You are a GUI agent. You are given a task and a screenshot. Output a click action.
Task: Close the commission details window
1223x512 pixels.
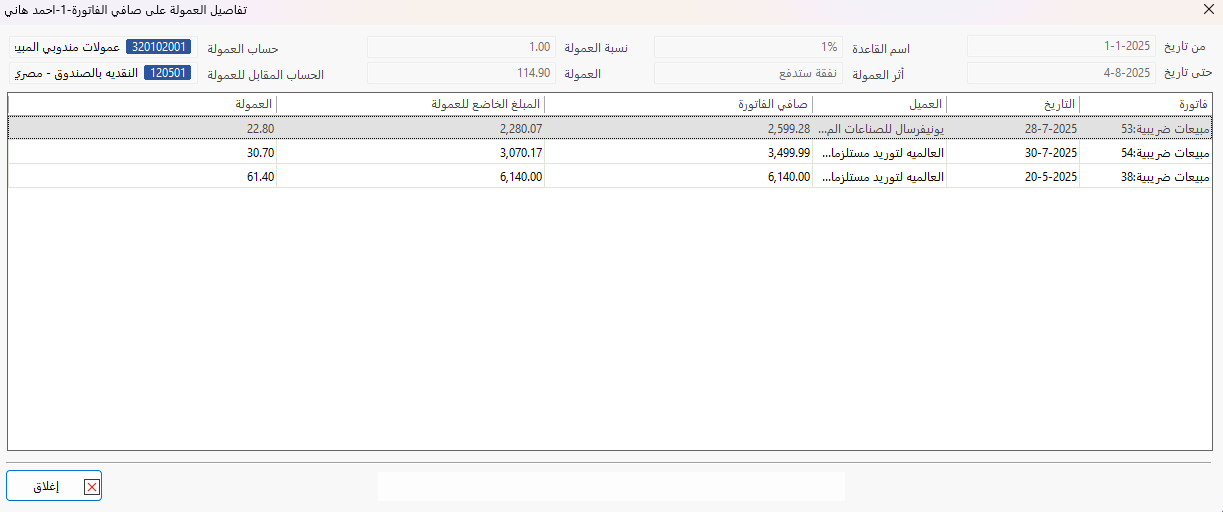[1208, 10]
